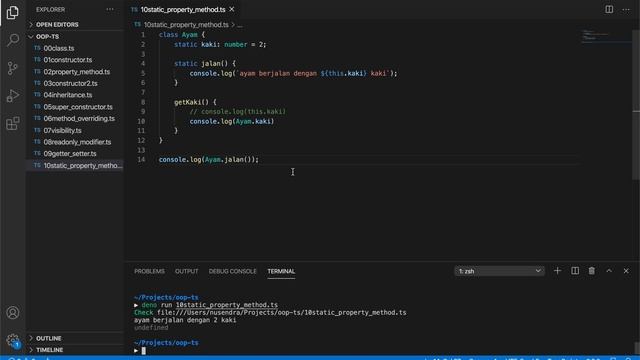Click the commented console.log(this.kaki) line

(x=238, y=111)
